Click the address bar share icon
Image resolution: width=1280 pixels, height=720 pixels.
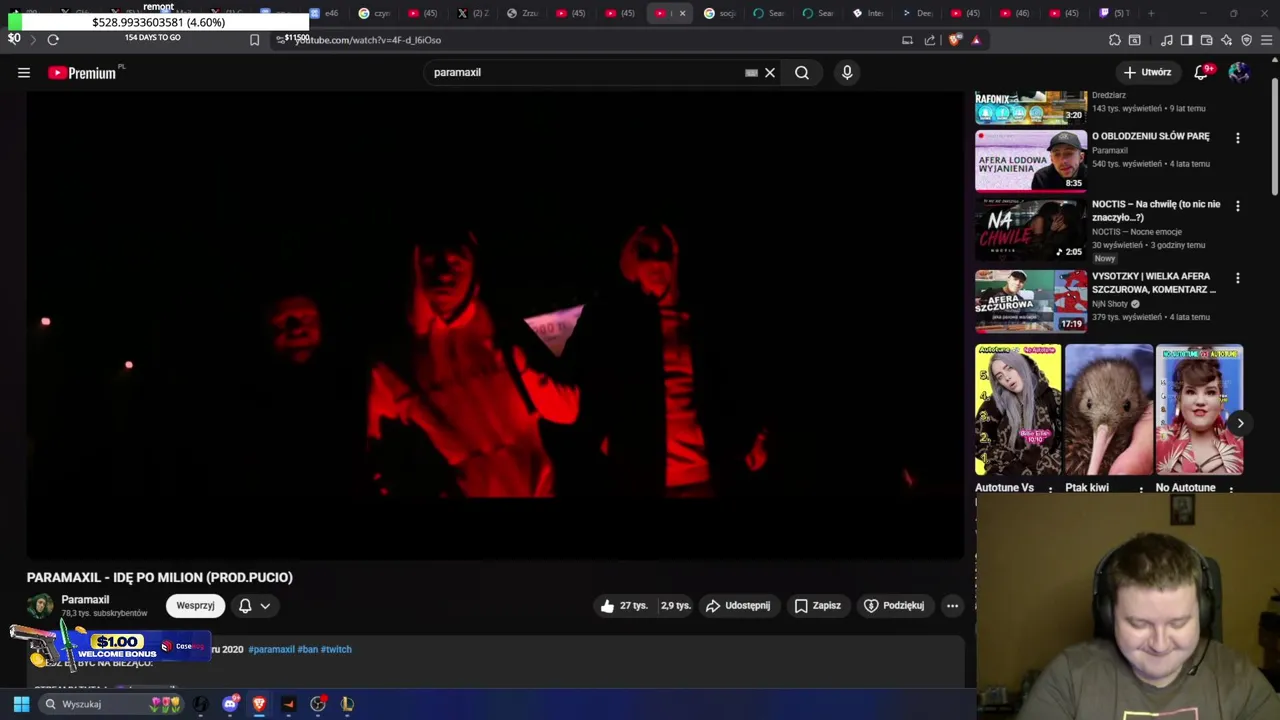[x=930, y=40]
